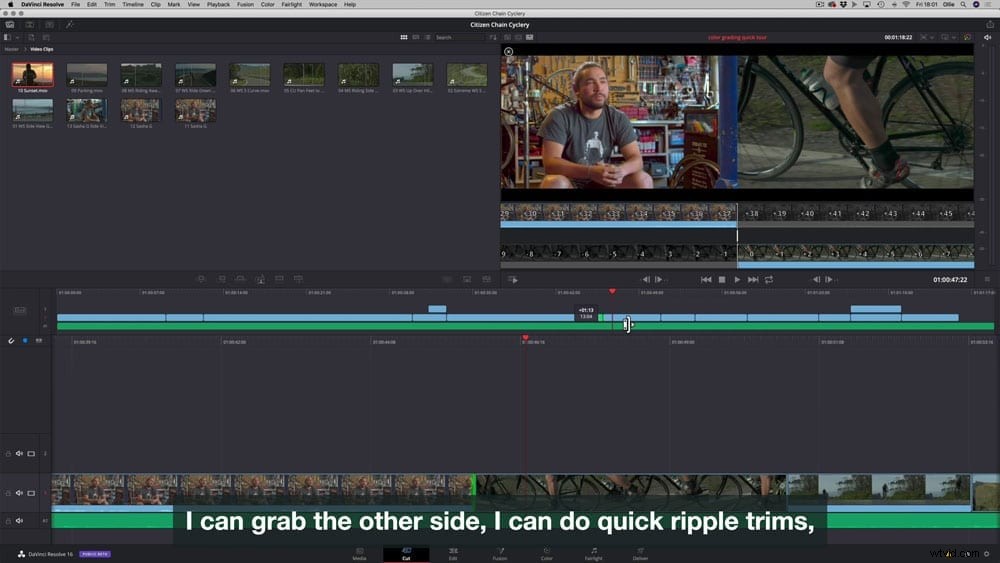Mute video track 2

coord(19,453)
